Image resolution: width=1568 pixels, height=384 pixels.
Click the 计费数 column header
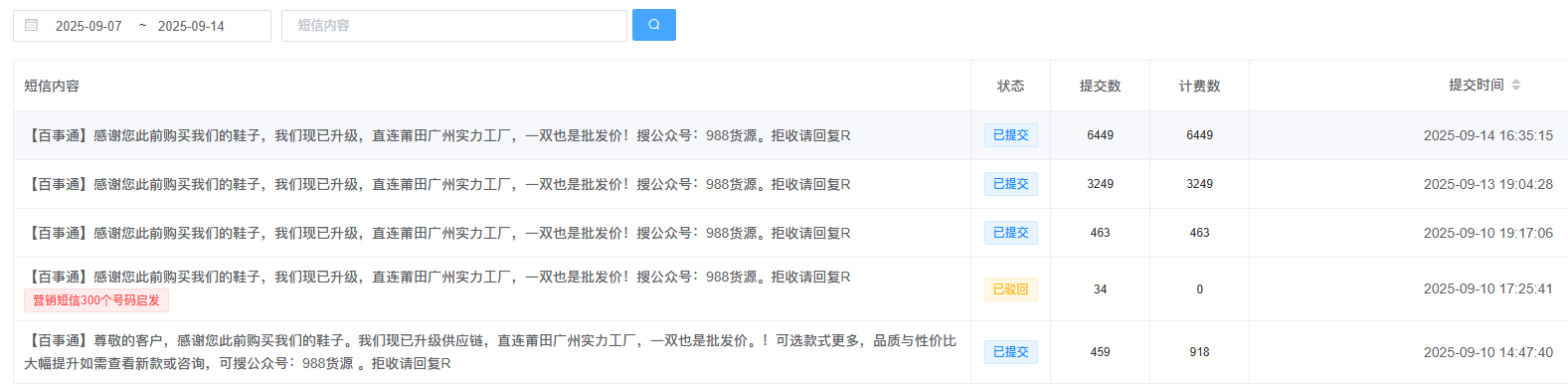coord(1199,87)
